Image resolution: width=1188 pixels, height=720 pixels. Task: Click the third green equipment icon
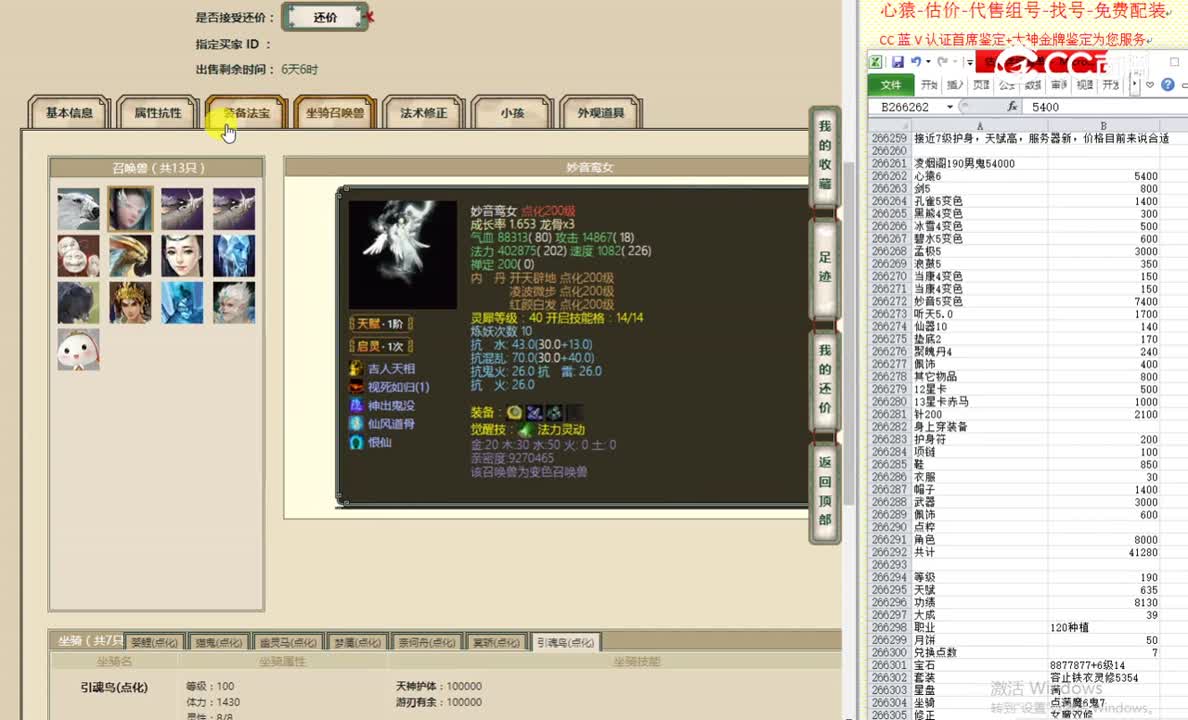pos(555,412)
